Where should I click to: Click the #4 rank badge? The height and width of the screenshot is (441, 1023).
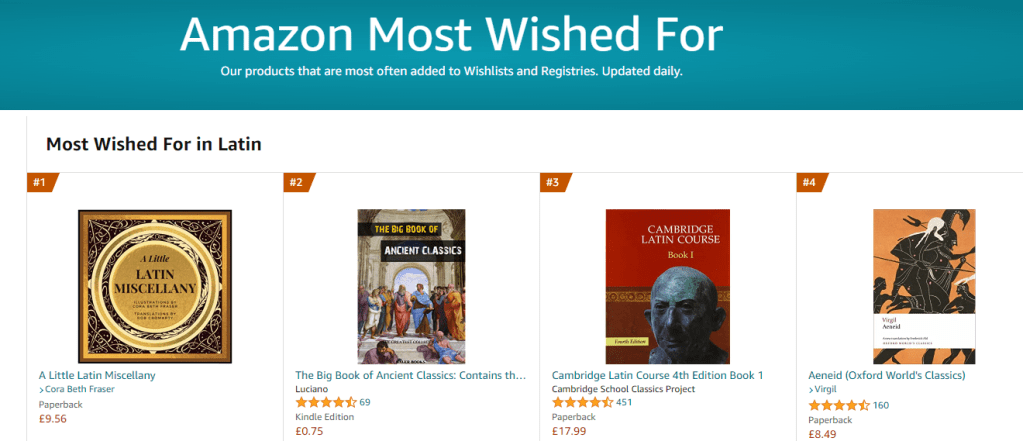[x=810, y=182]
